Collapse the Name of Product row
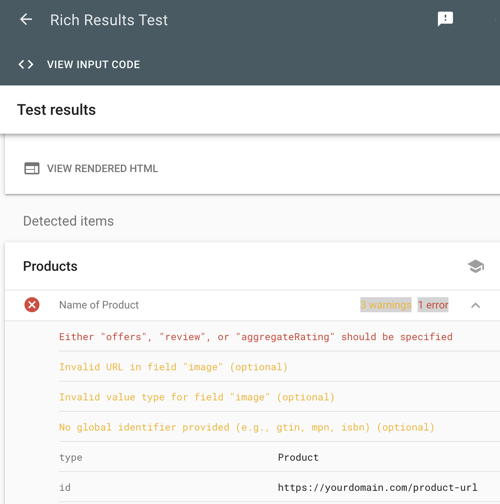500x504 pixels. pyautogui.click(x=476, y=305)
